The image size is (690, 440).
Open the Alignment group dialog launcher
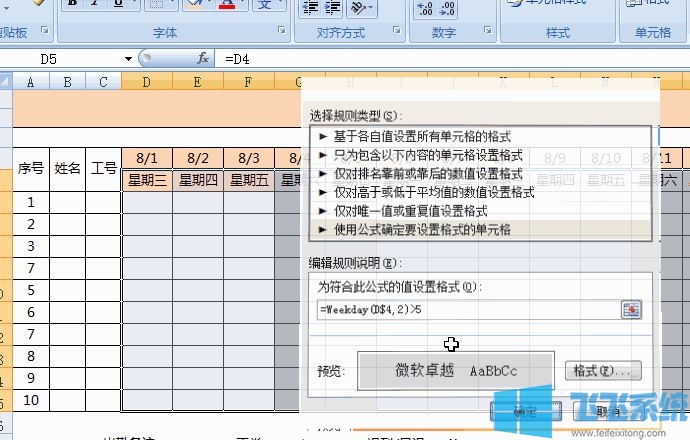(397, 30)
